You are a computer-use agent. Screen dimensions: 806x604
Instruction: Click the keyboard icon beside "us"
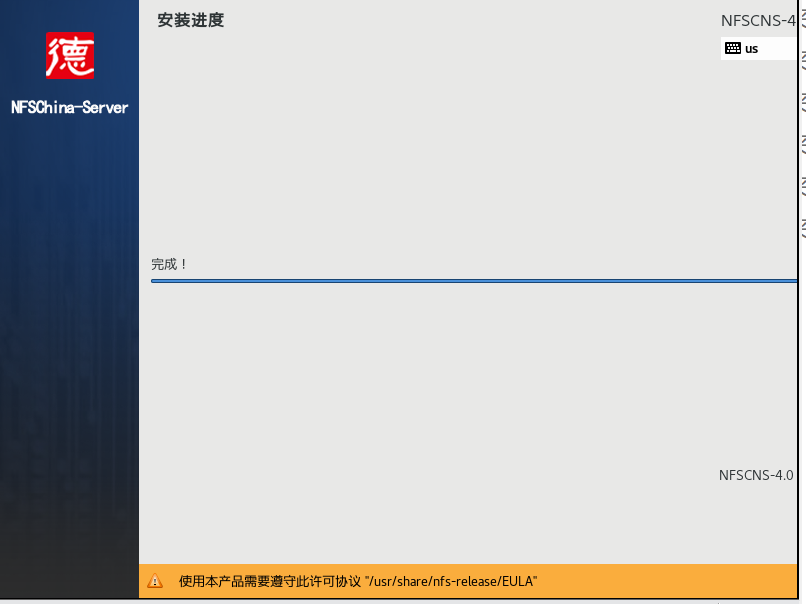click(733, 48)
